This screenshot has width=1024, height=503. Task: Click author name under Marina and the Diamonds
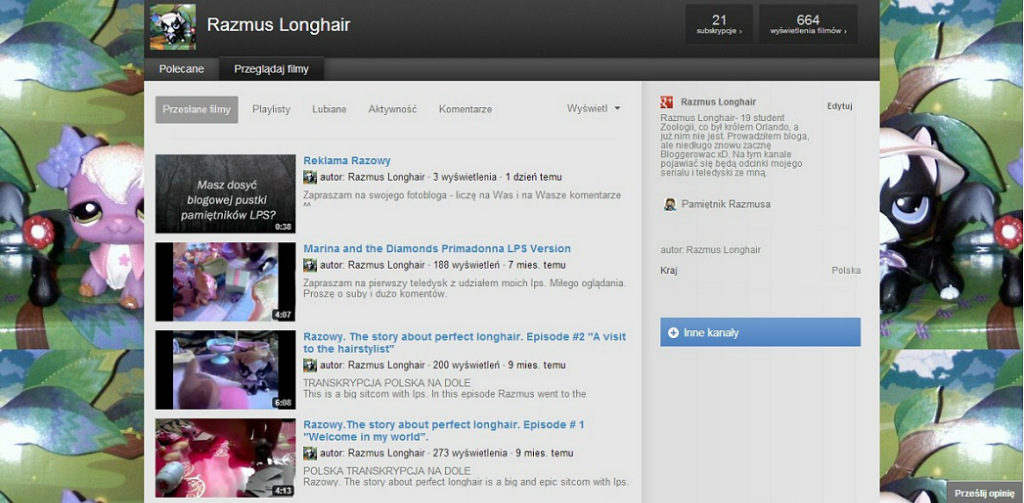[x=386, y=265]
